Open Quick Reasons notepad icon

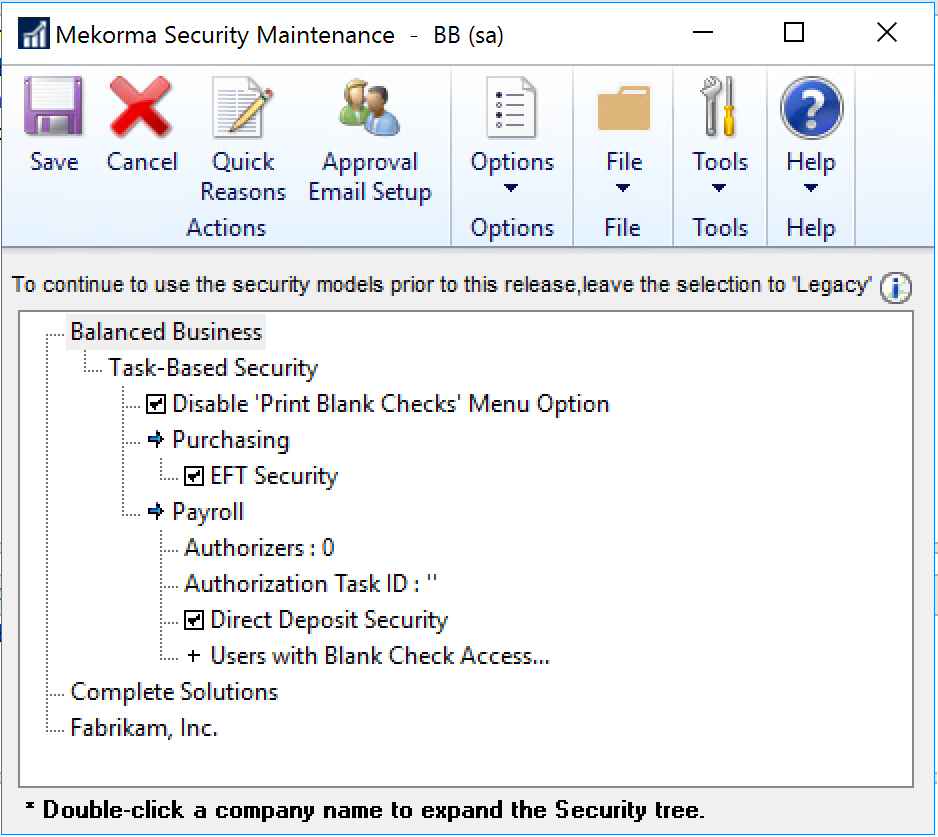click(x=242, y=108)
